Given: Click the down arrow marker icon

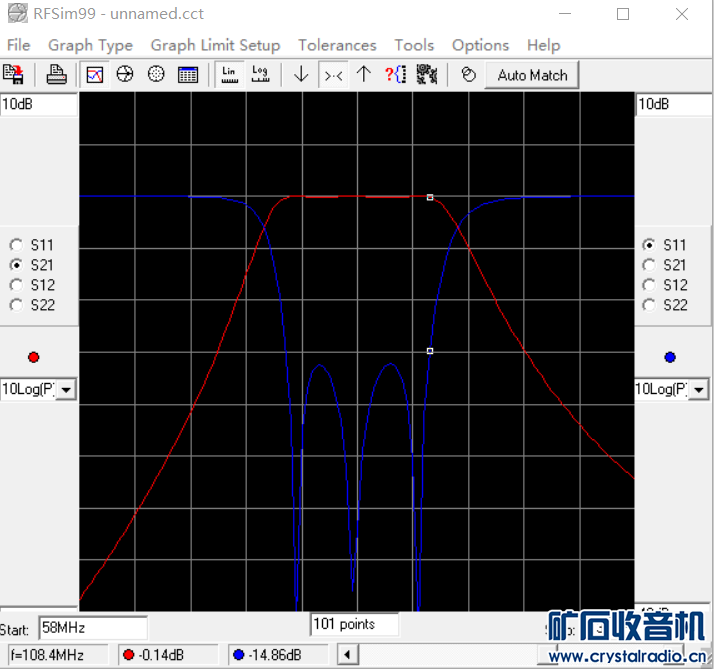Looking at the screenshot, I should (x=301, y=74).
